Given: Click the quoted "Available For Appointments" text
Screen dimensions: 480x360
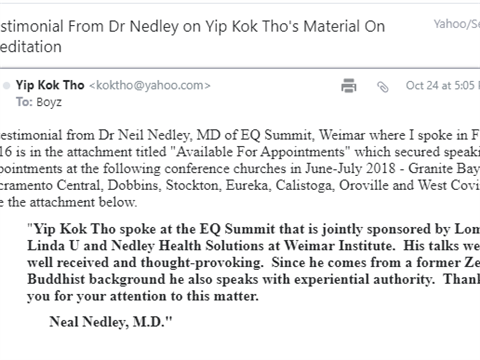Looking at the screenshot, I should pos(260,152).
